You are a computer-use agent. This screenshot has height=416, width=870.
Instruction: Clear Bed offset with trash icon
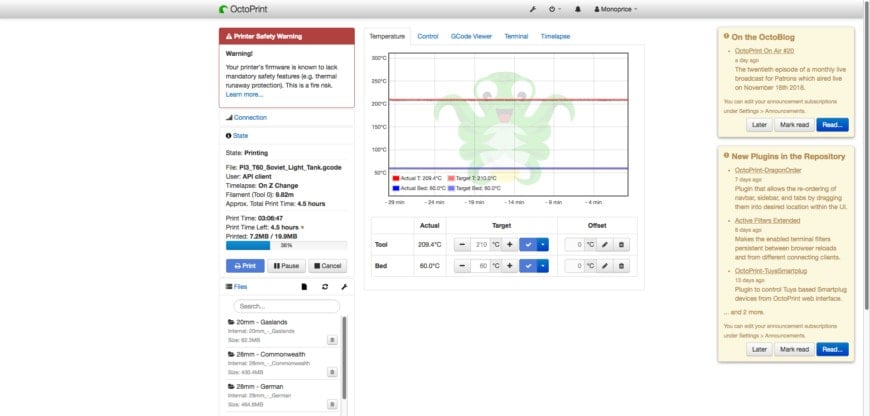pyautogui.click(x=621, y=266)
